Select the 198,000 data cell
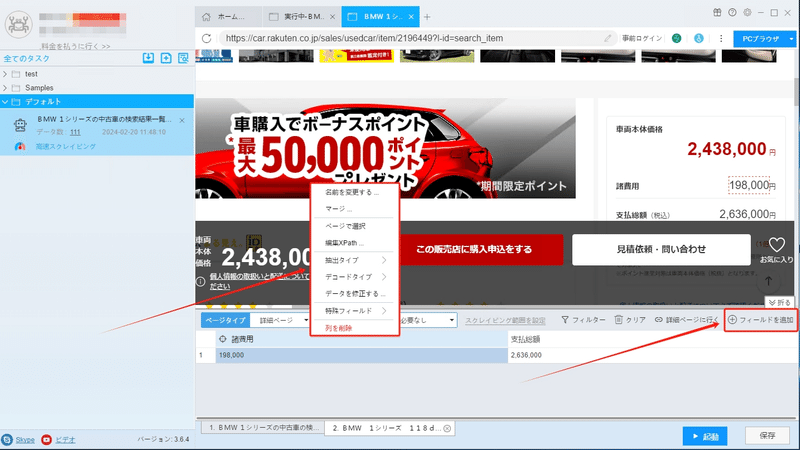This screenshot has width=800, height=450. point(362,355)
